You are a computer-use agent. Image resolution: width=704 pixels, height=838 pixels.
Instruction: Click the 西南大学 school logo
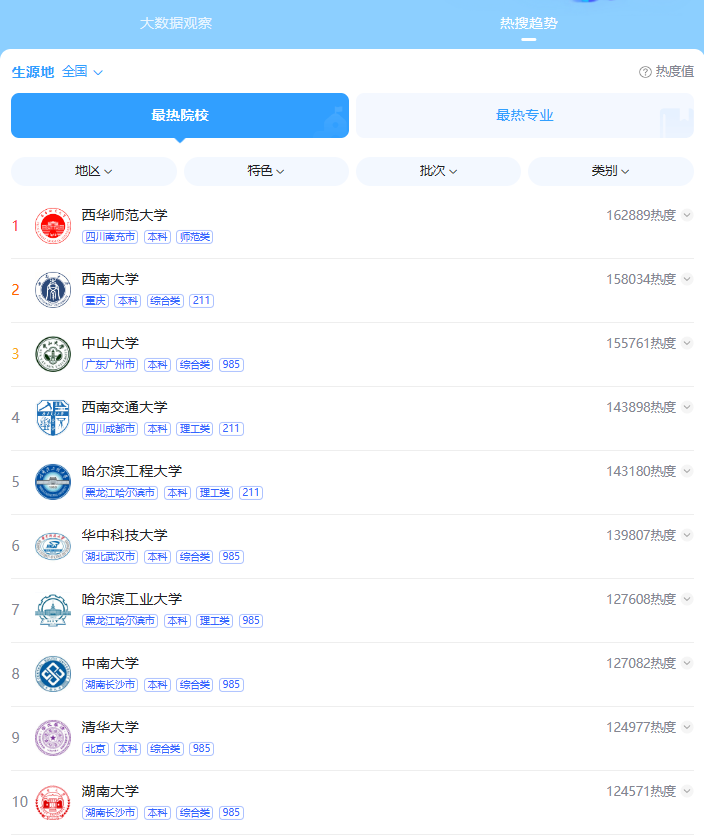(x=53, y=290)
